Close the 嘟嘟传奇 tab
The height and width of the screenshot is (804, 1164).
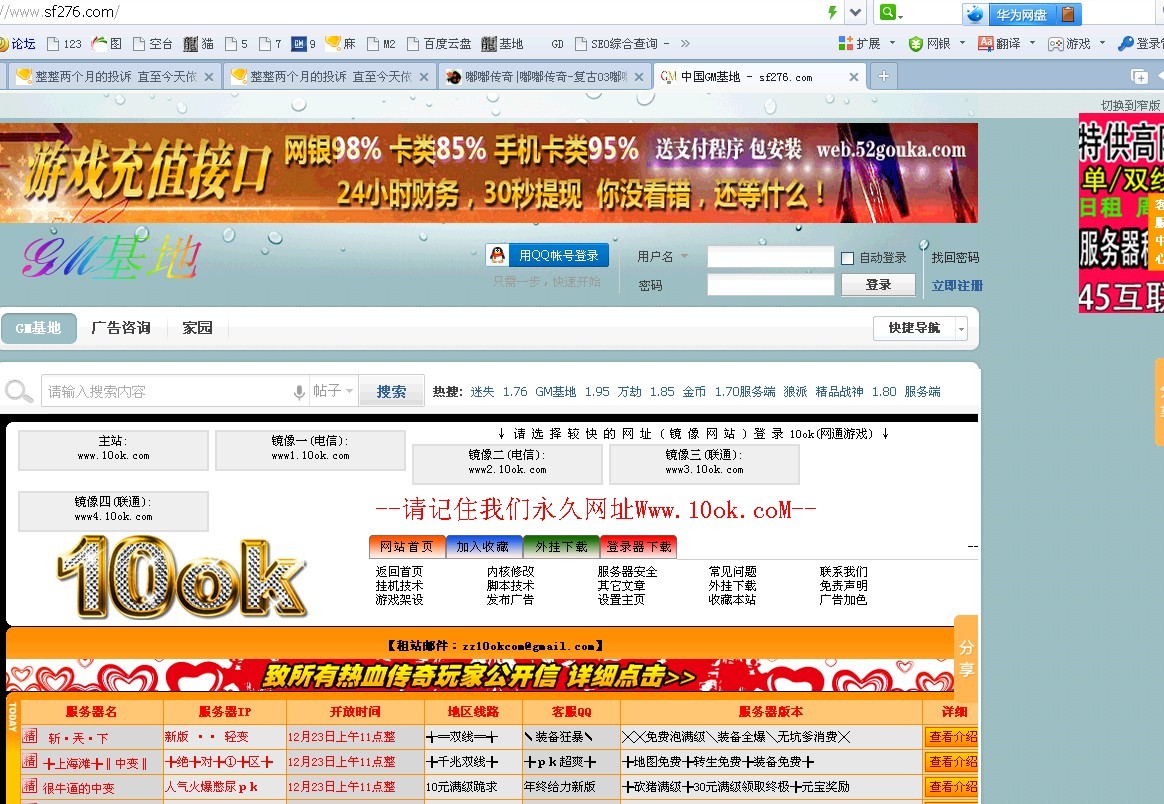(638, 76)
